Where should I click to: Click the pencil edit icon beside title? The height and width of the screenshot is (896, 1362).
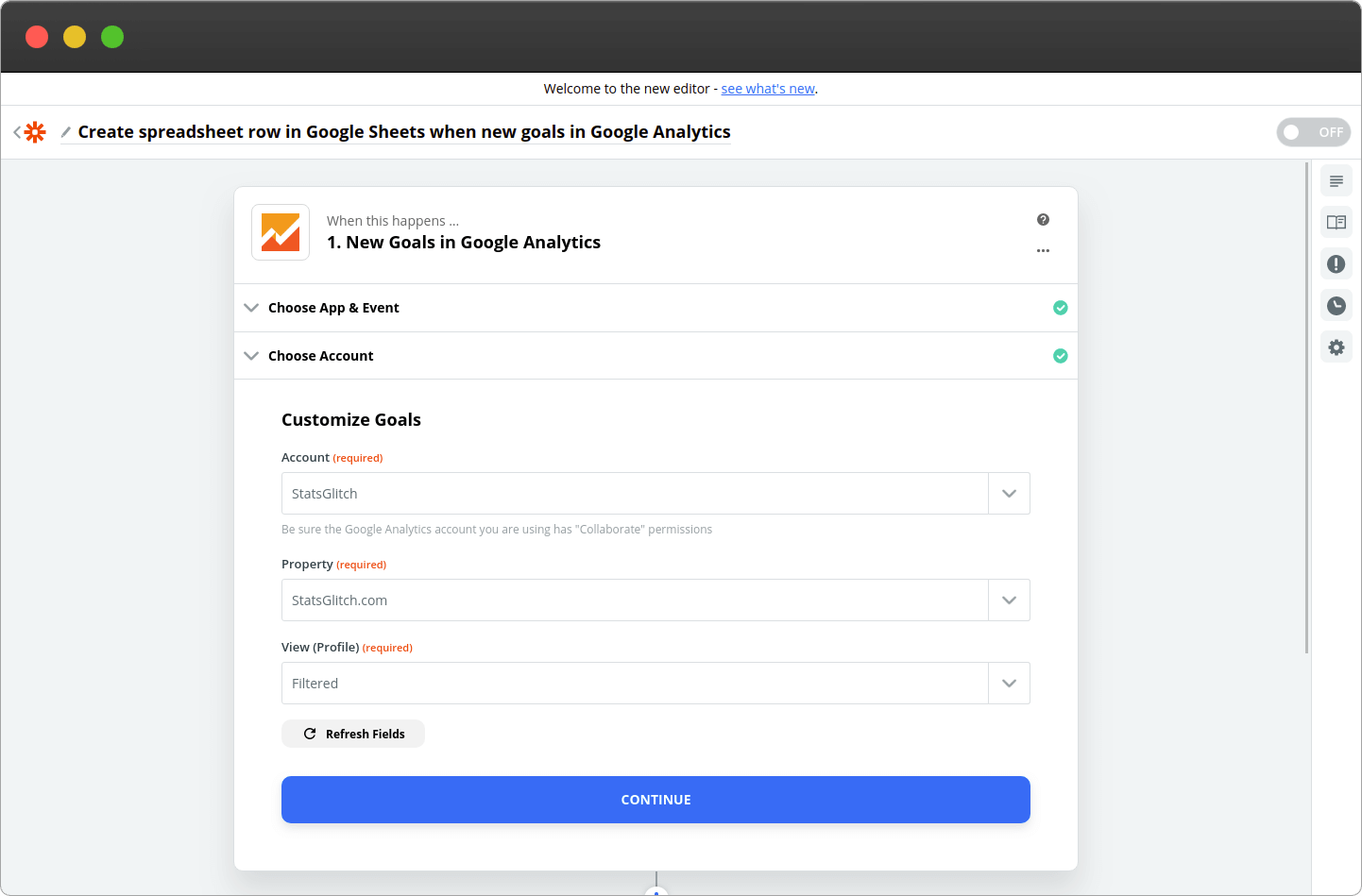[66, 132]
